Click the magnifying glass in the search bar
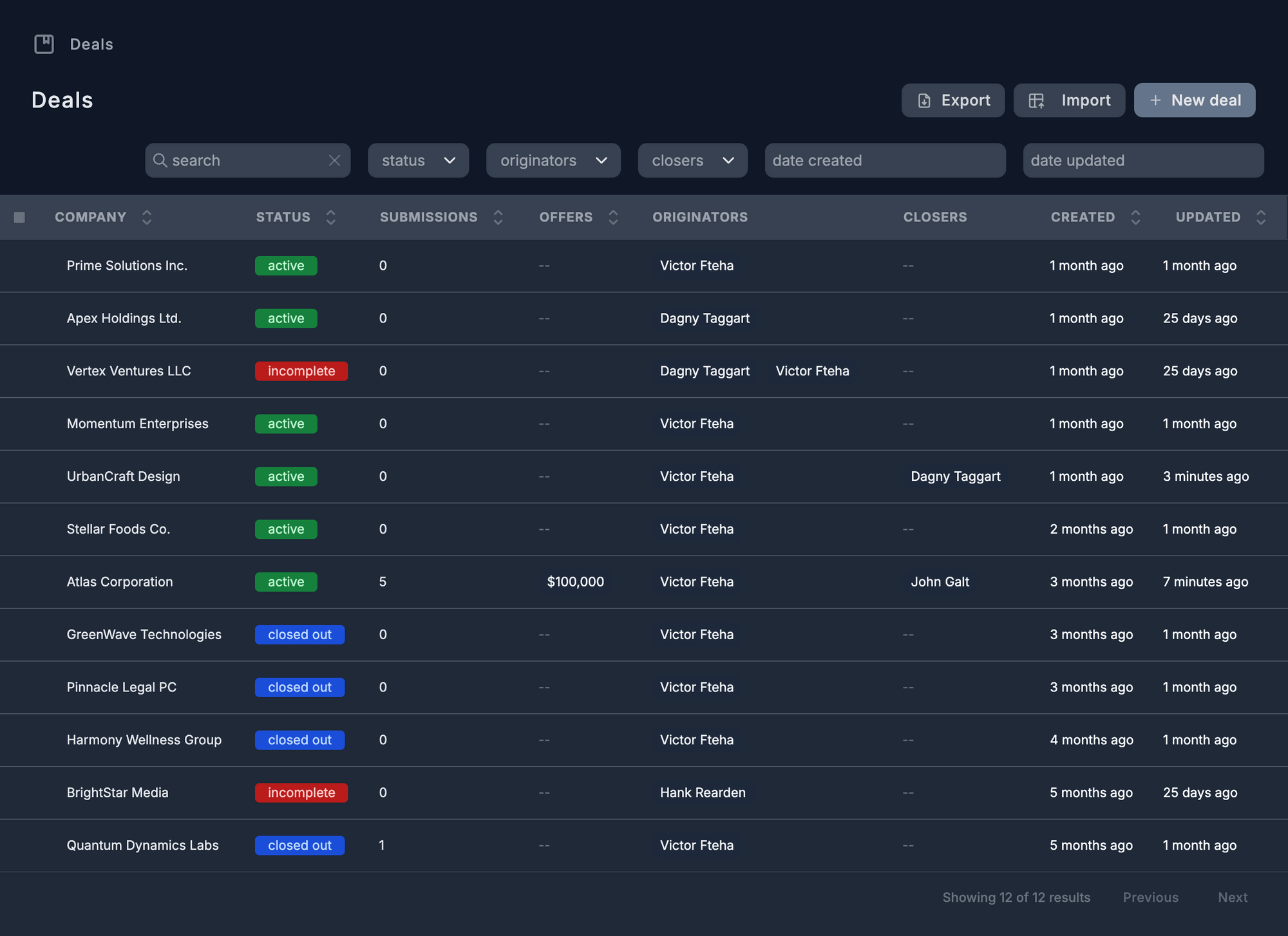The image size is (1288, 936). (161, 160)
